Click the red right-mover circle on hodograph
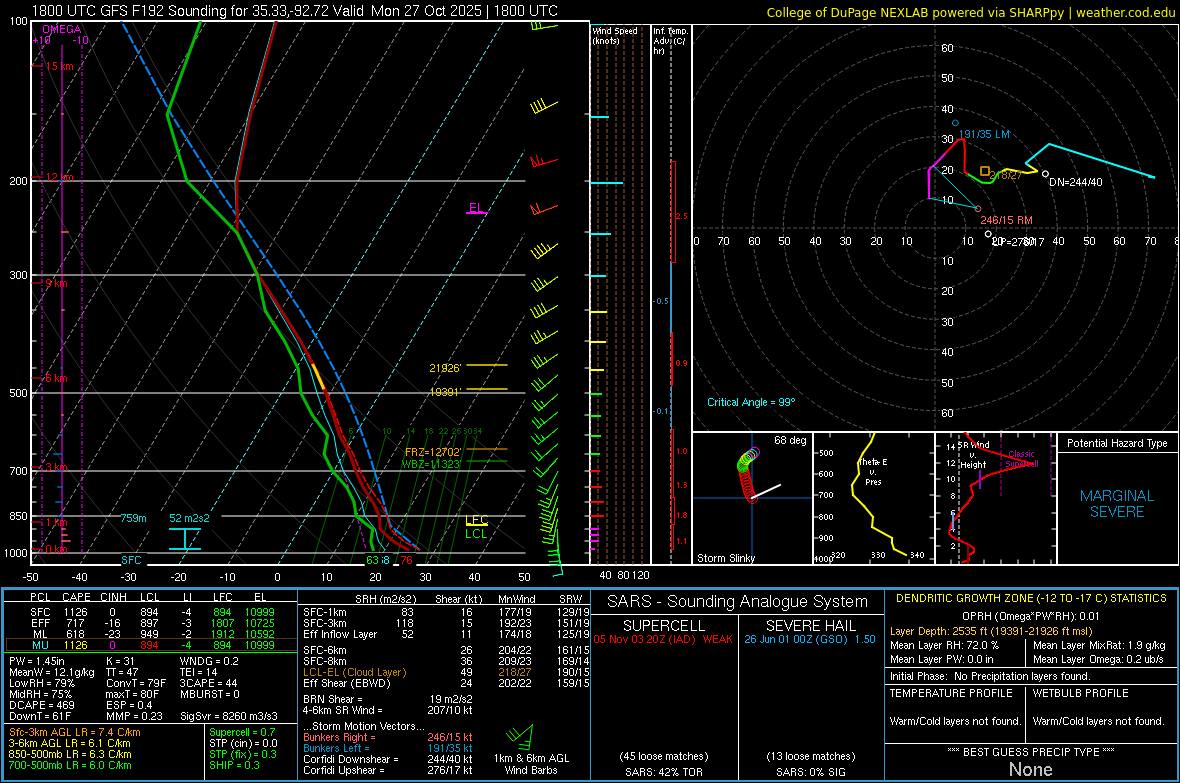 pyautogui.click(x=978, y=209)
